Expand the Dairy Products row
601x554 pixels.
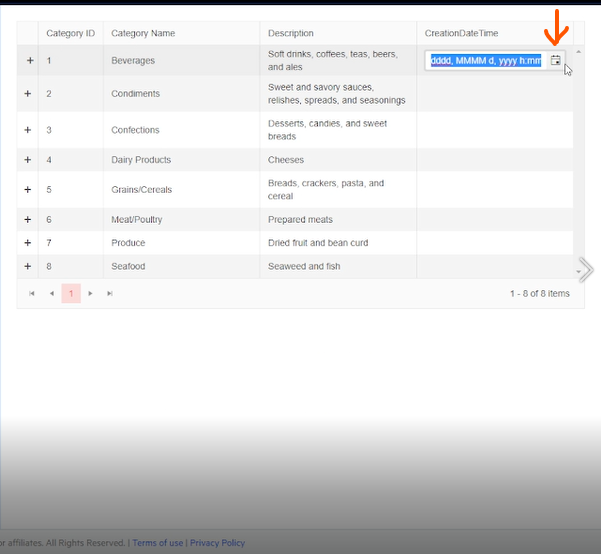[x=28, y=159]
